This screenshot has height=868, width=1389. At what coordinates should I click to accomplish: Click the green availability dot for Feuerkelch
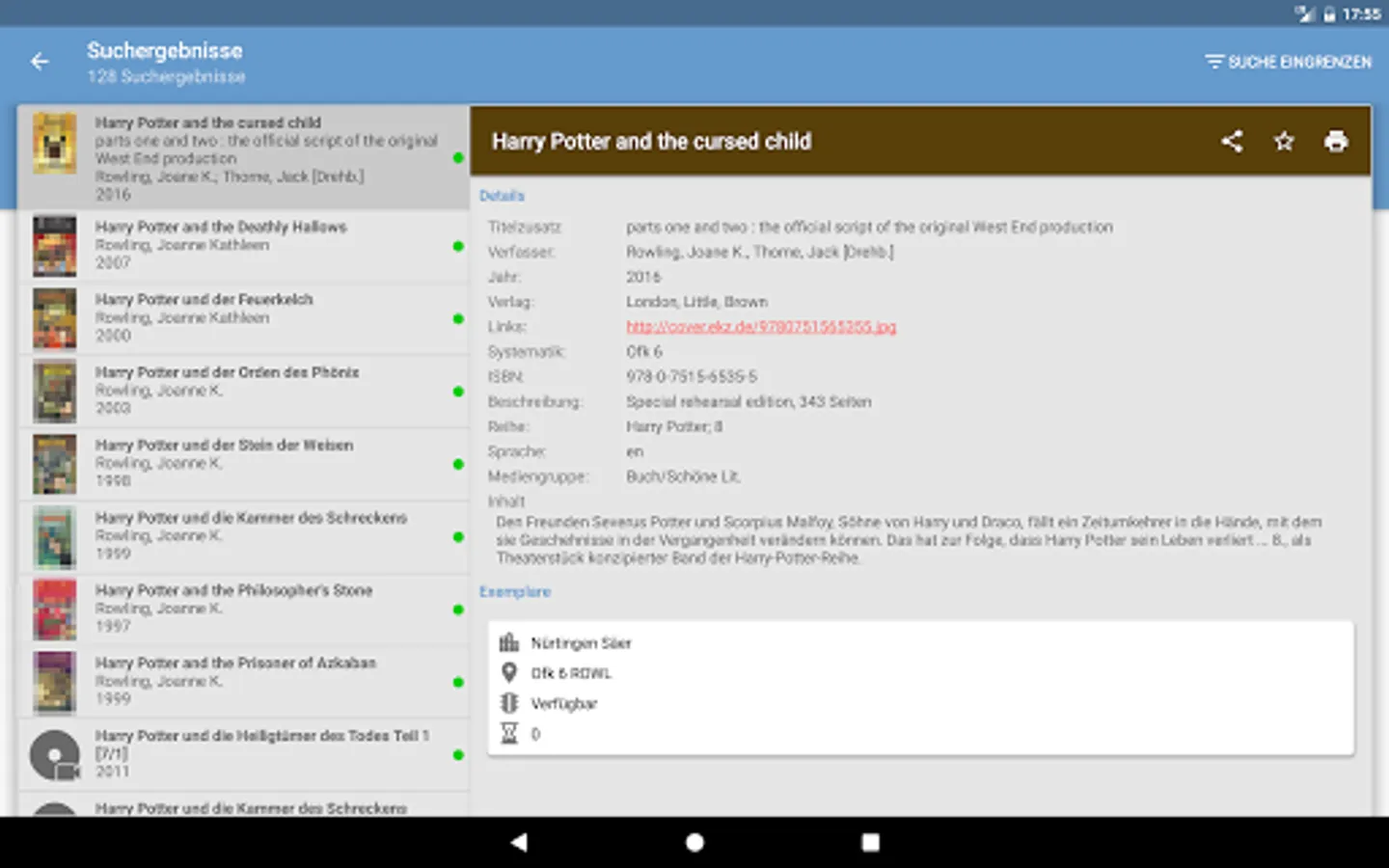tap(458, 318)
